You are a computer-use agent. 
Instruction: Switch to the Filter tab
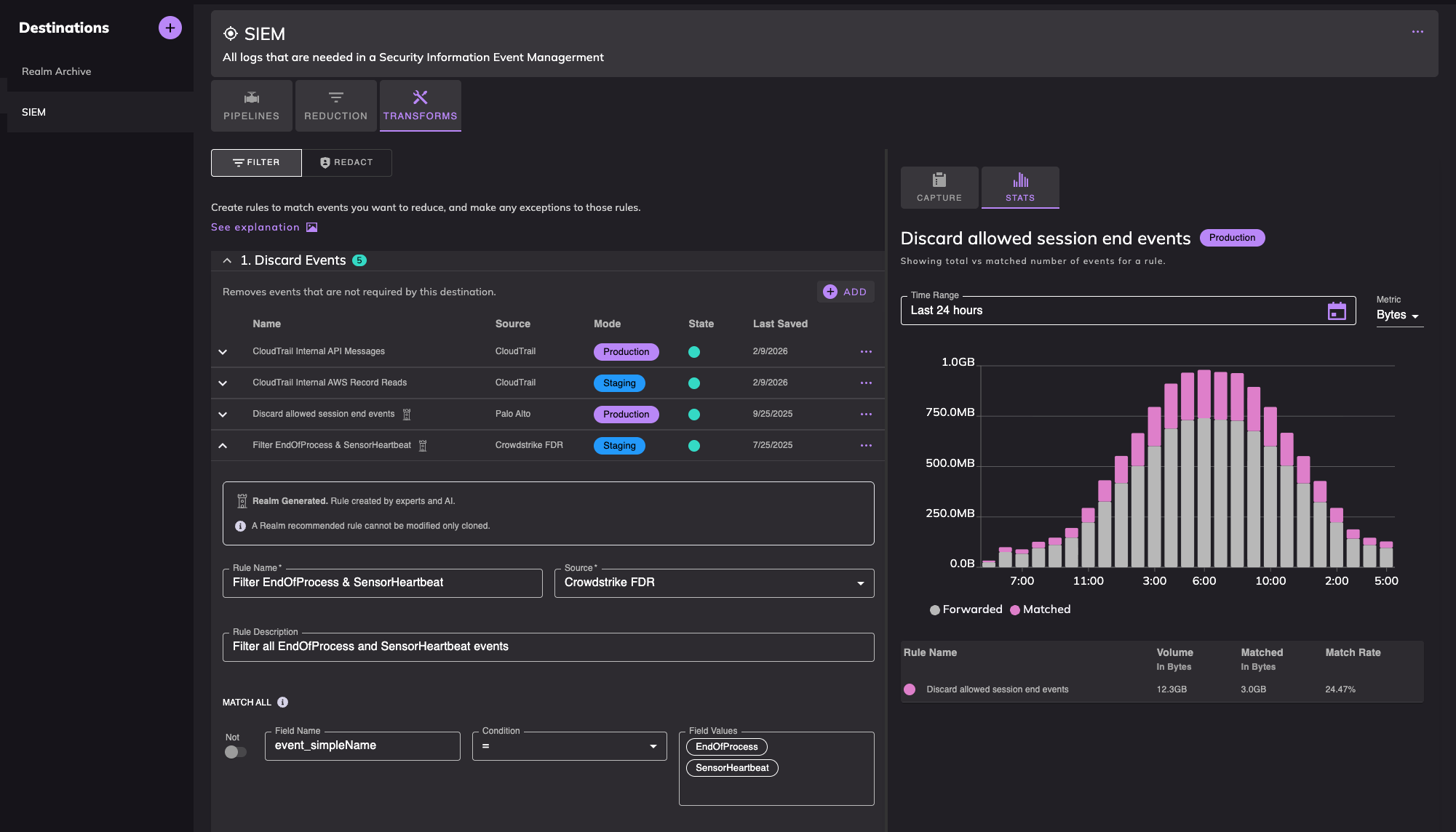pyautogui.click(x=256, y=162)
